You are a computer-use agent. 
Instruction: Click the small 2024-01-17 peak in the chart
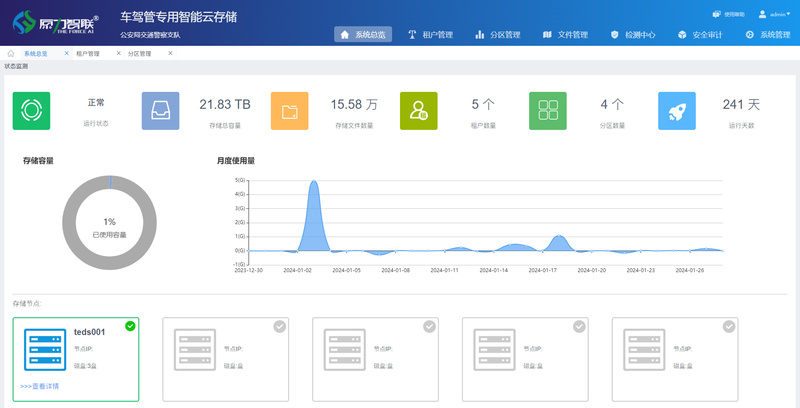coord(559,244)
